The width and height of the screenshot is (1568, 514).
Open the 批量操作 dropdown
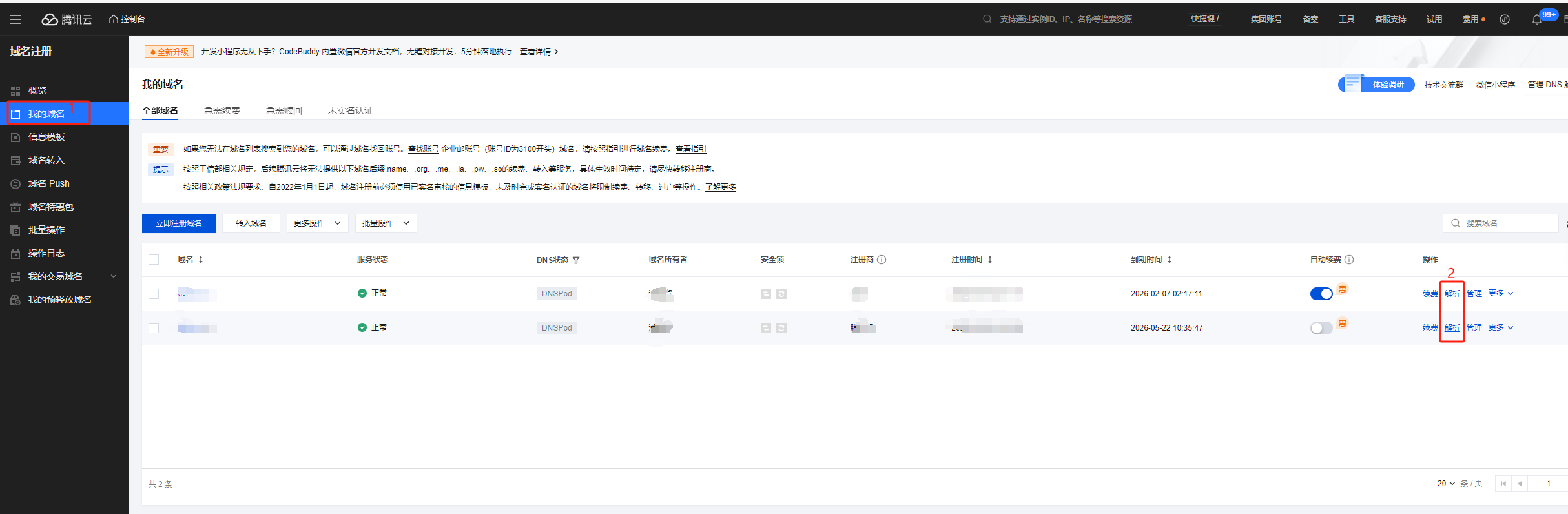point(386,223)
